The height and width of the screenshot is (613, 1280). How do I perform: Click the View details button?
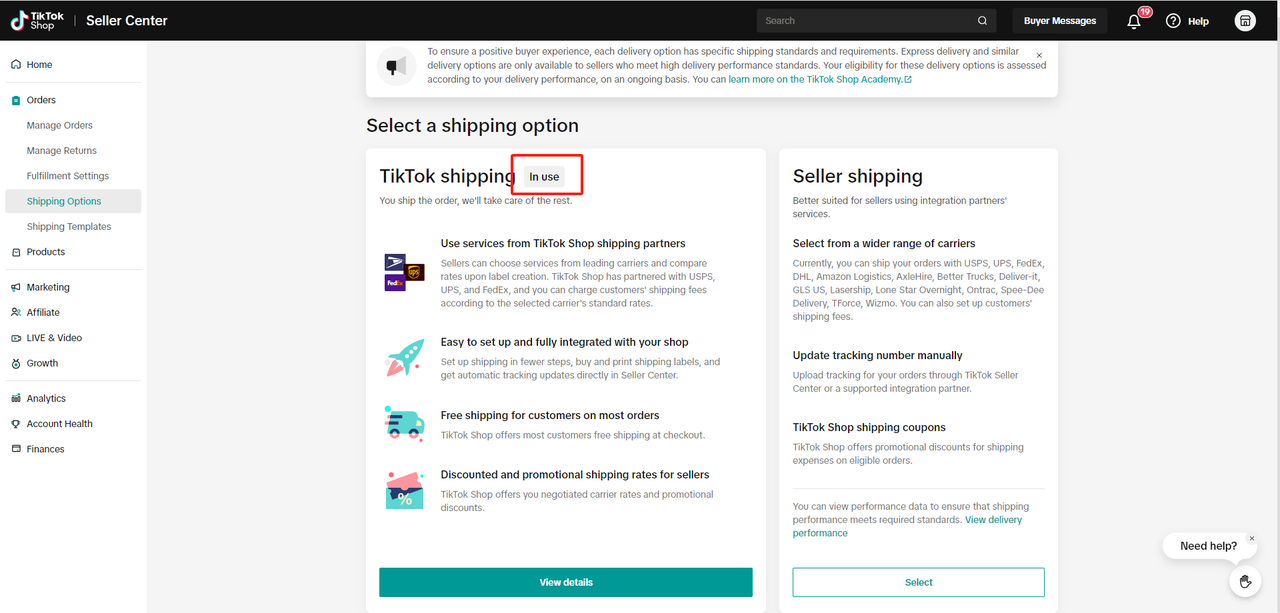coord(565,582)
